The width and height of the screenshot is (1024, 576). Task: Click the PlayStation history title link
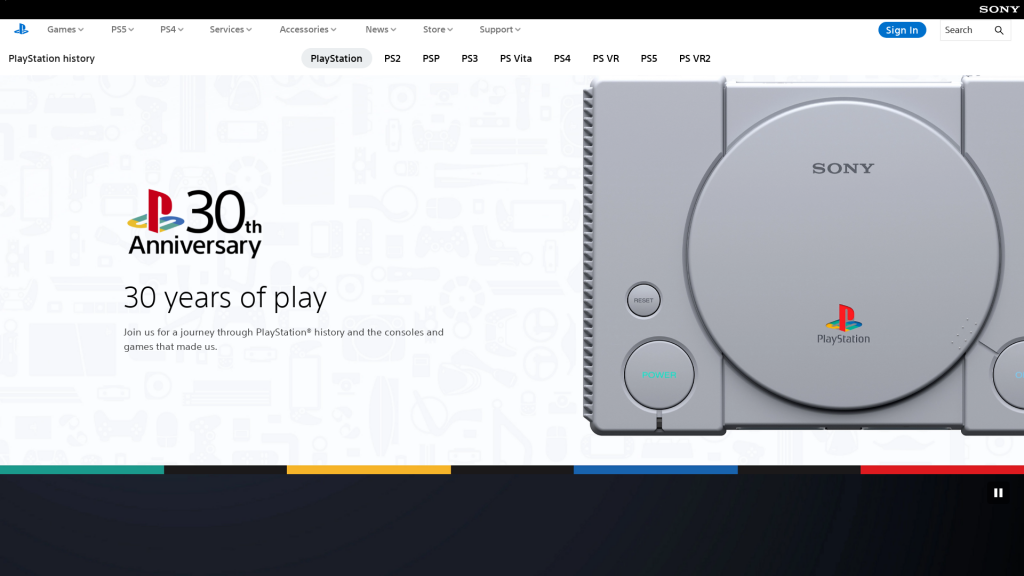click(x=52, y=59)
